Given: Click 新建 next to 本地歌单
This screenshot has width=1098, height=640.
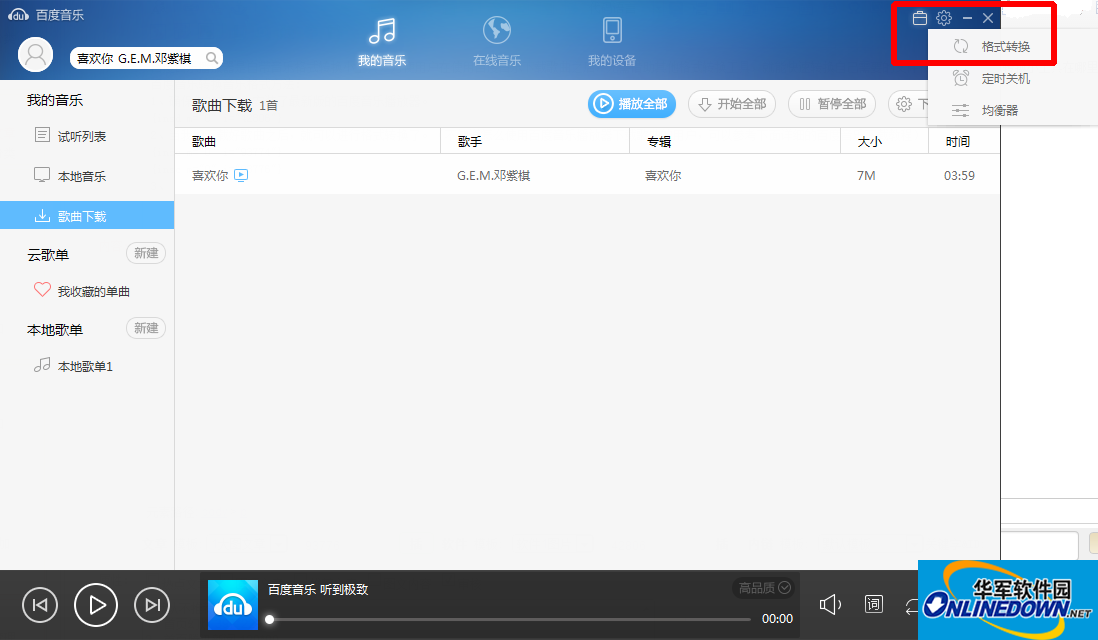Looking at the screenshot, I should [145, 327].
